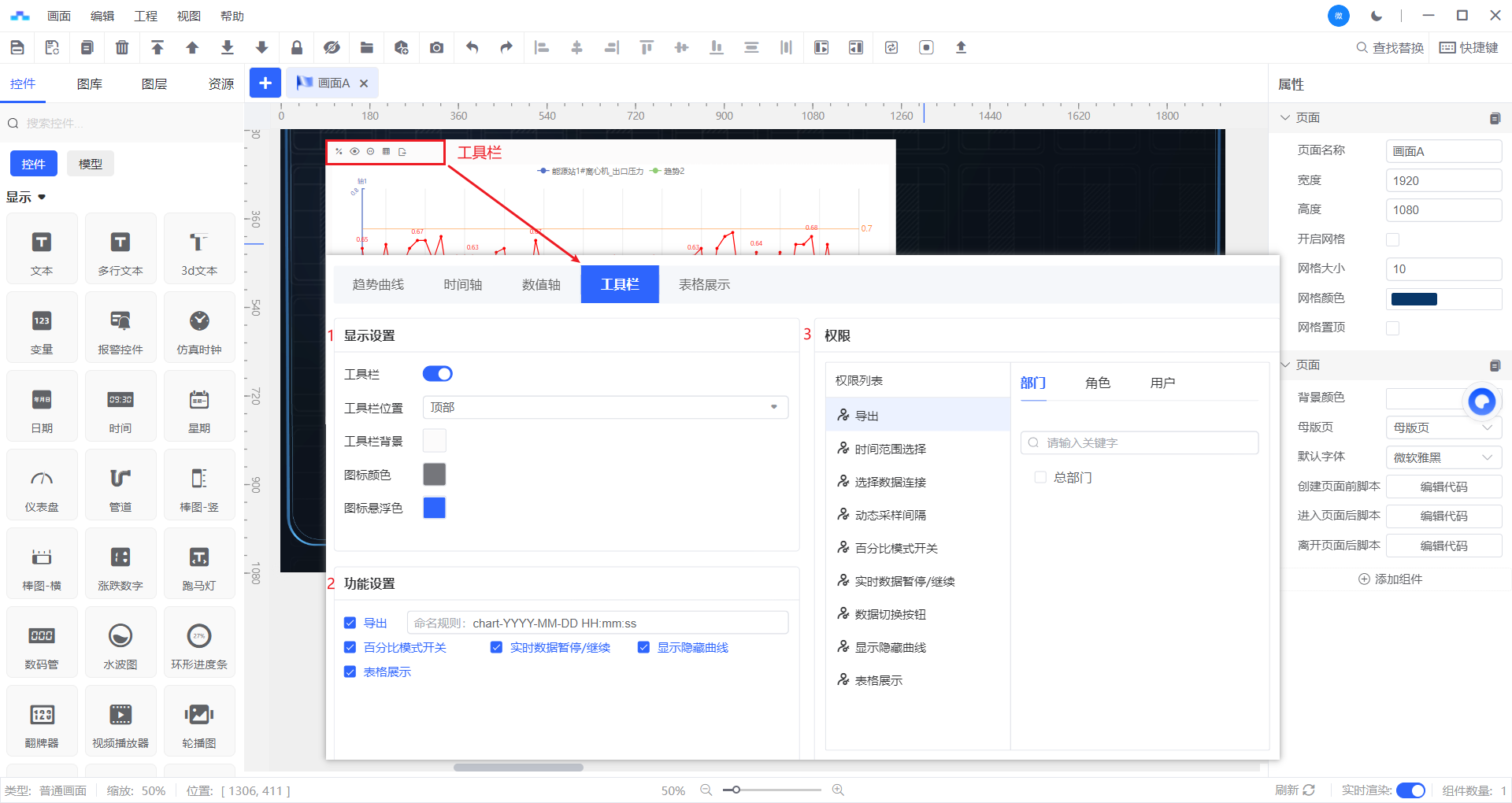Pick the water wave chart (水波图) widget

point(120,642)
